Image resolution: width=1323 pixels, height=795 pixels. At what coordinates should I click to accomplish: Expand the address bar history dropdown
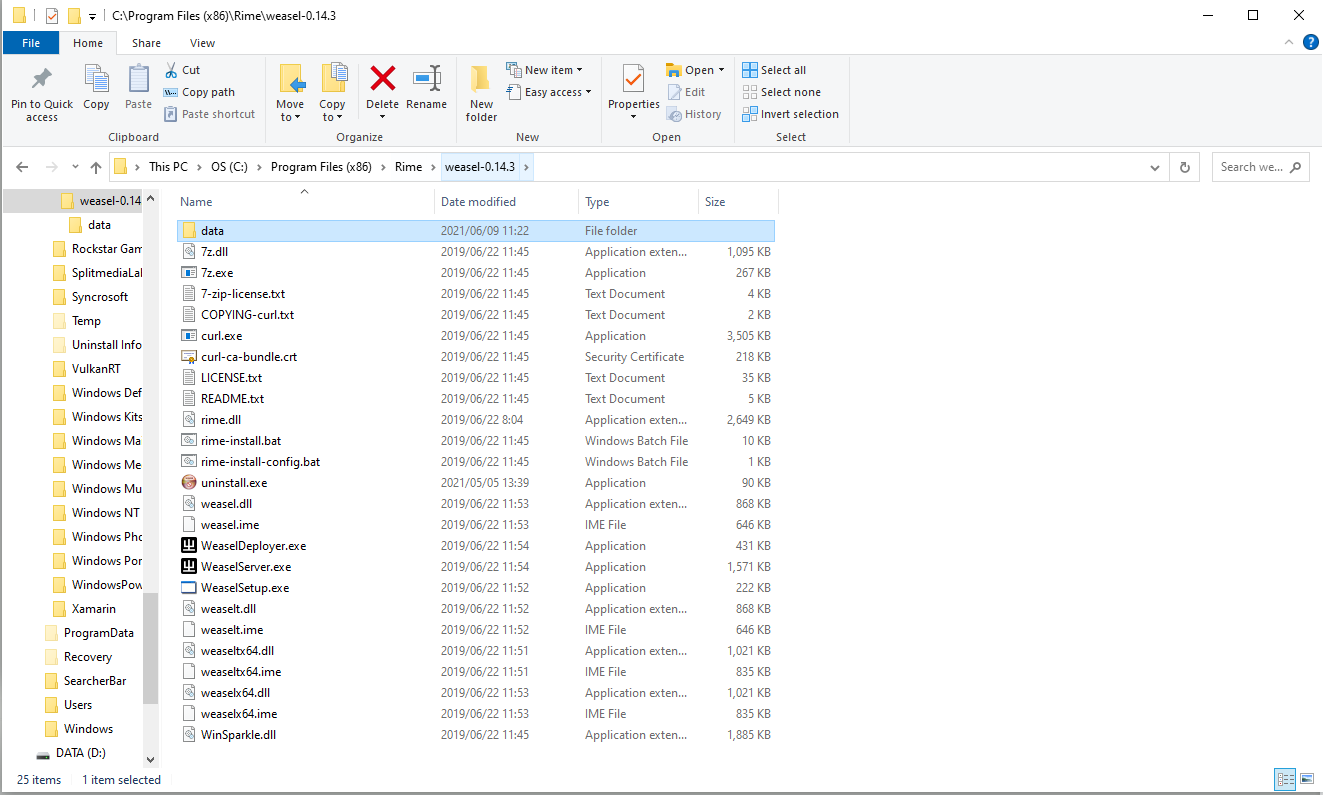(1155, 167)
